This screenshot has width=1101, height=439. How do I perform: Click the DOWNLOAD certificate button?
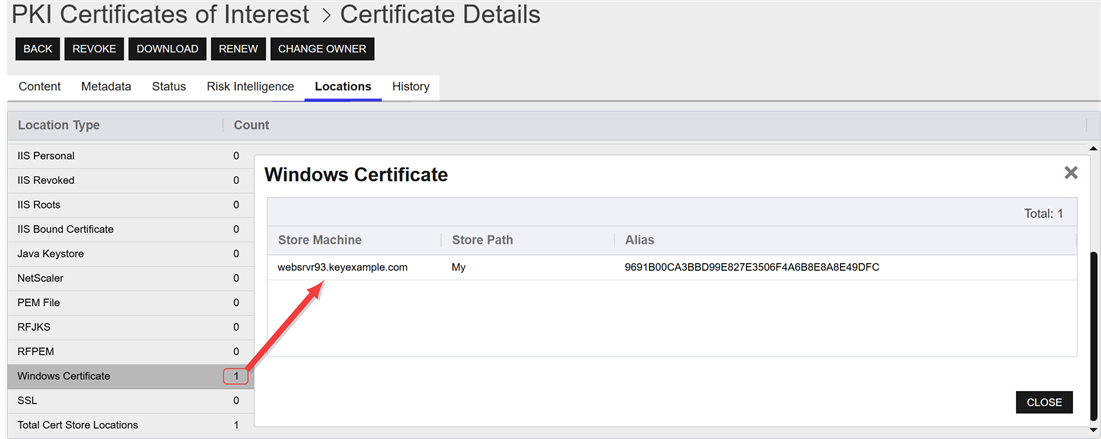tap(167, 49)
